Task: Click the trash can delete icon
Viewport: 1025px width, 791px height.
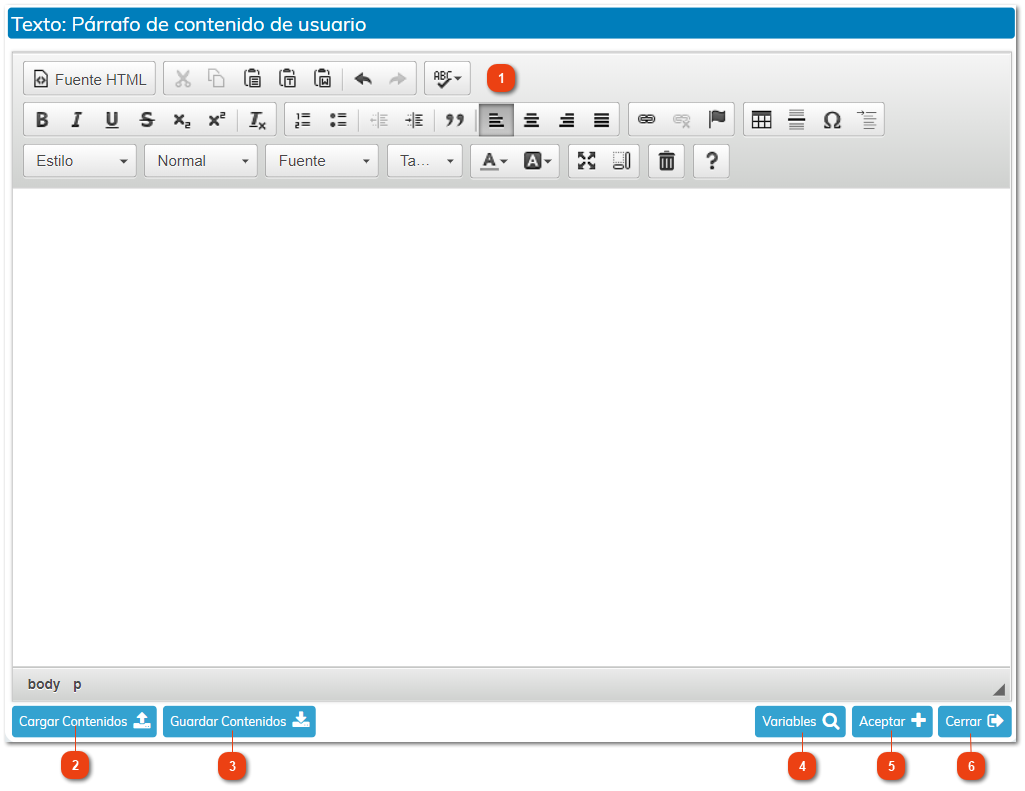Action: (666, 161)
